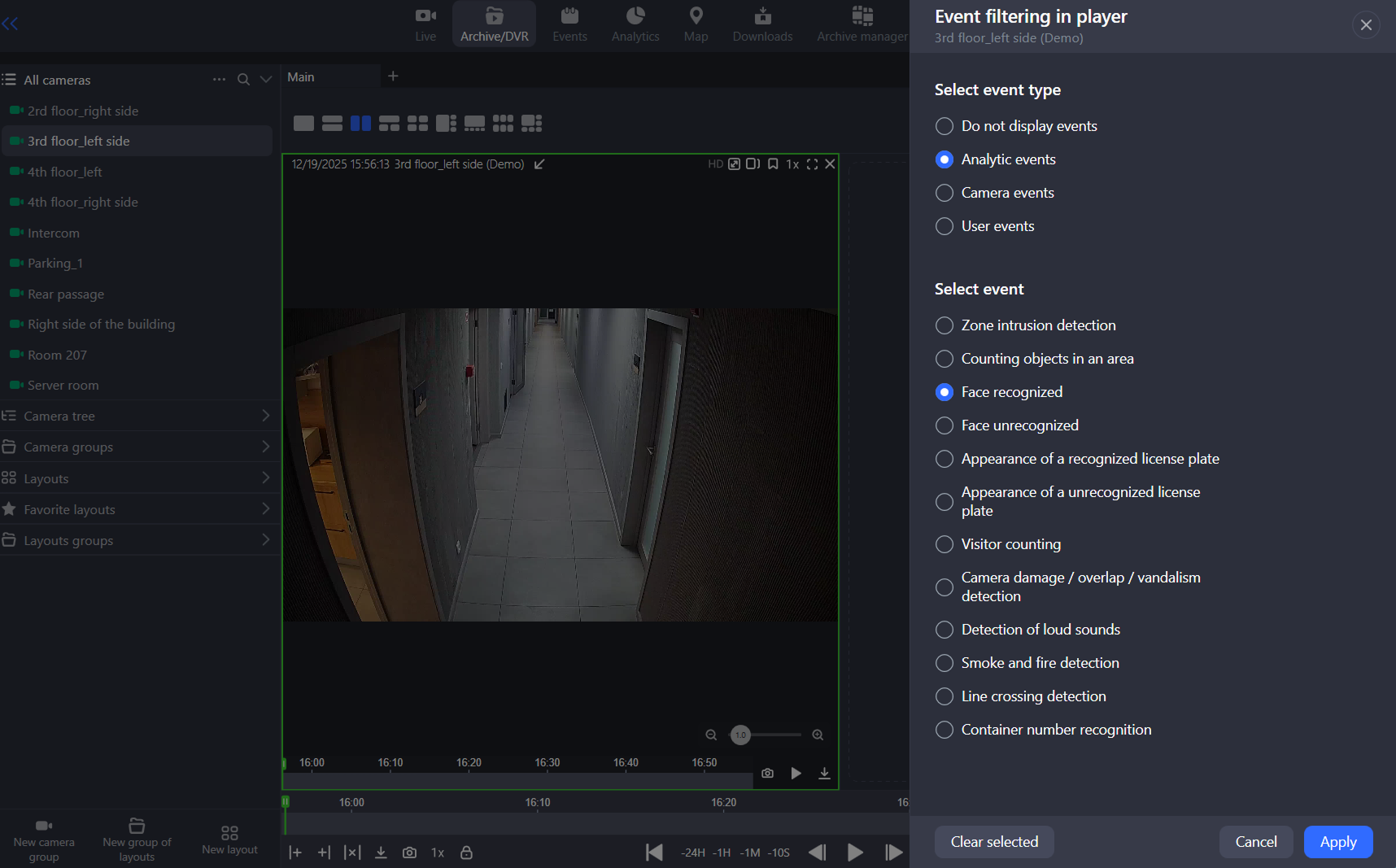The height and width of the screenshot is (868, 1396).
Task: Switch to the Live tab
Action: pos(425,24)
